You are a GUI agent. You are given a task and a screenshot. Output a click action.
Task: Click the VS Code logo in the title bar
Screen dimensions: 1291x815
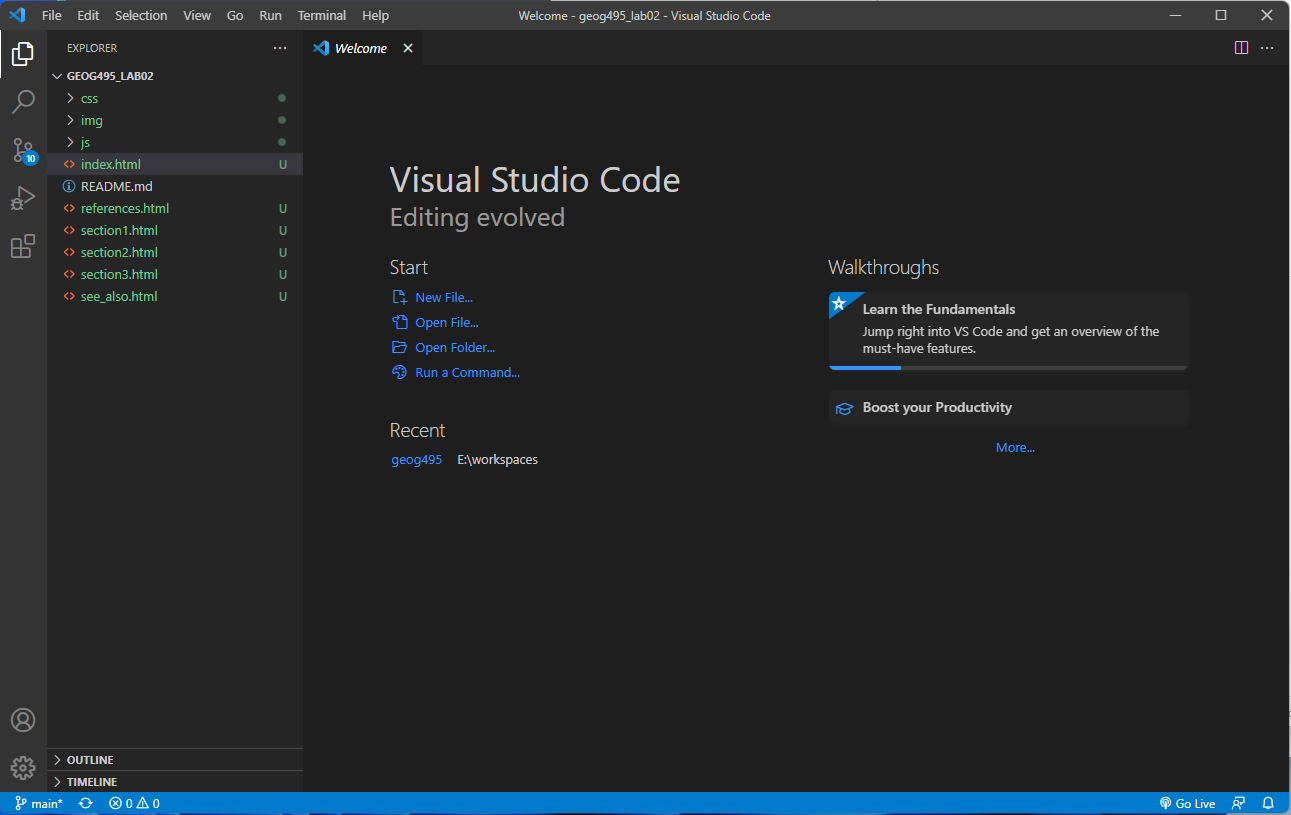[17, 15]
